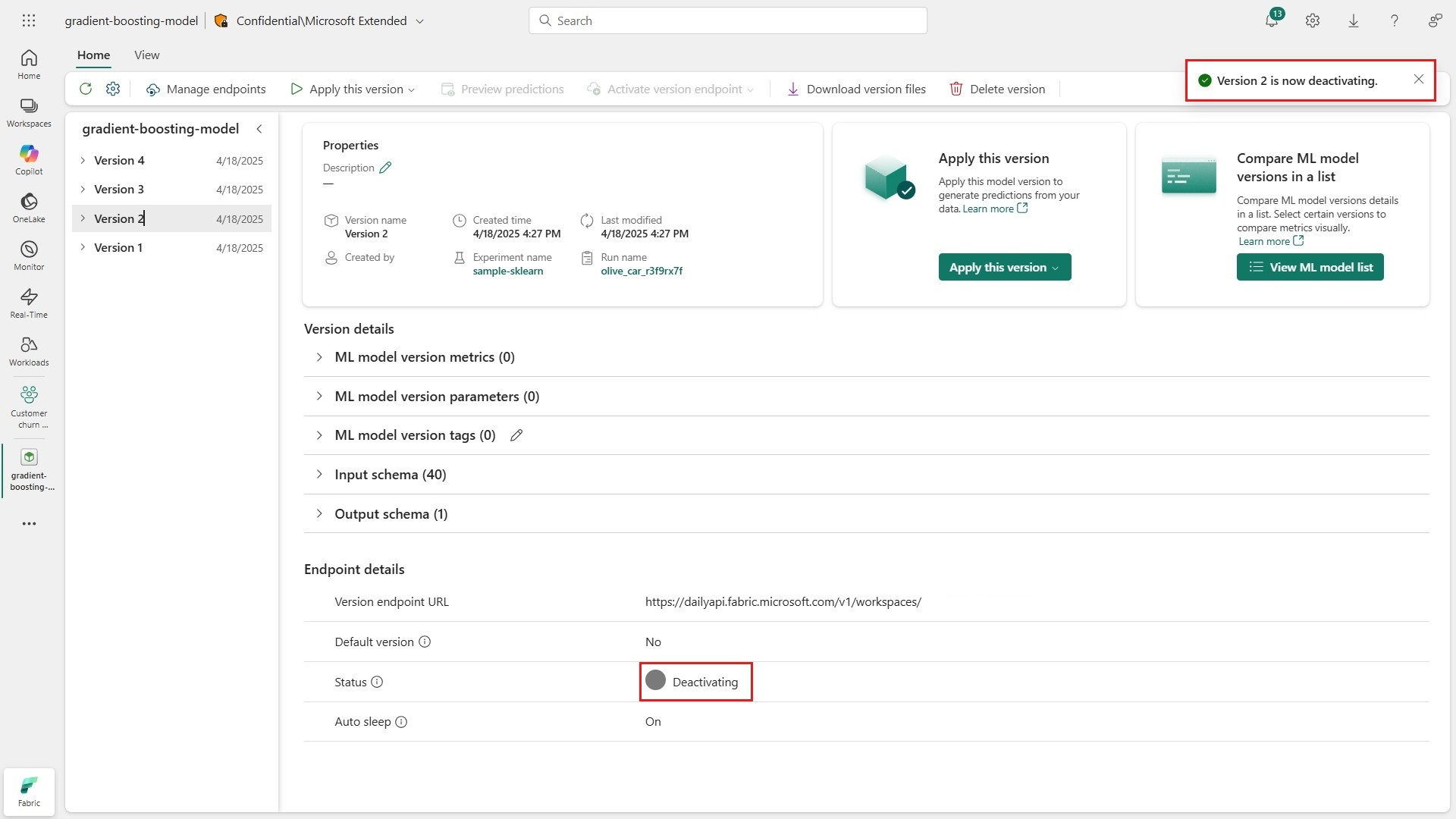
Task: Click the Search input field
Action: (727, 20)
